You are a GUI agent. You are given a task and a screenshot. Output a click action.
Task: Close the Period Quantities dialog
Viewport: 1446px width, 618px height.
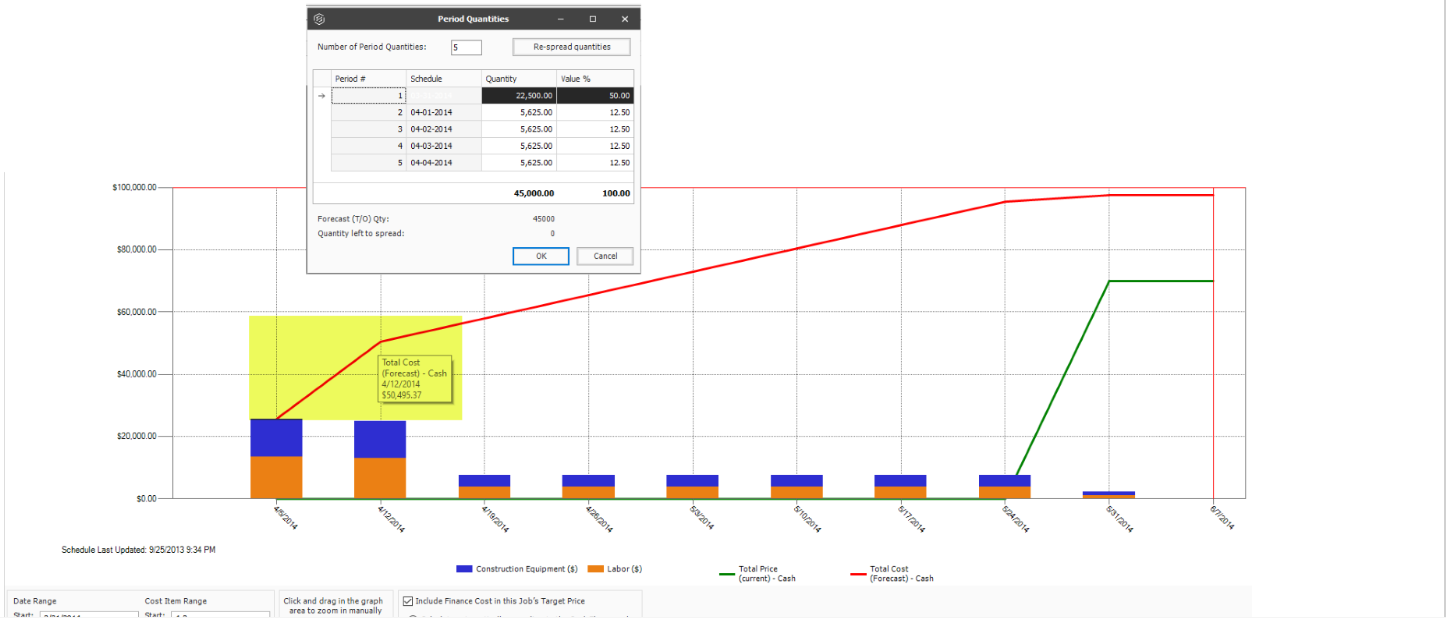pos(625,19)
